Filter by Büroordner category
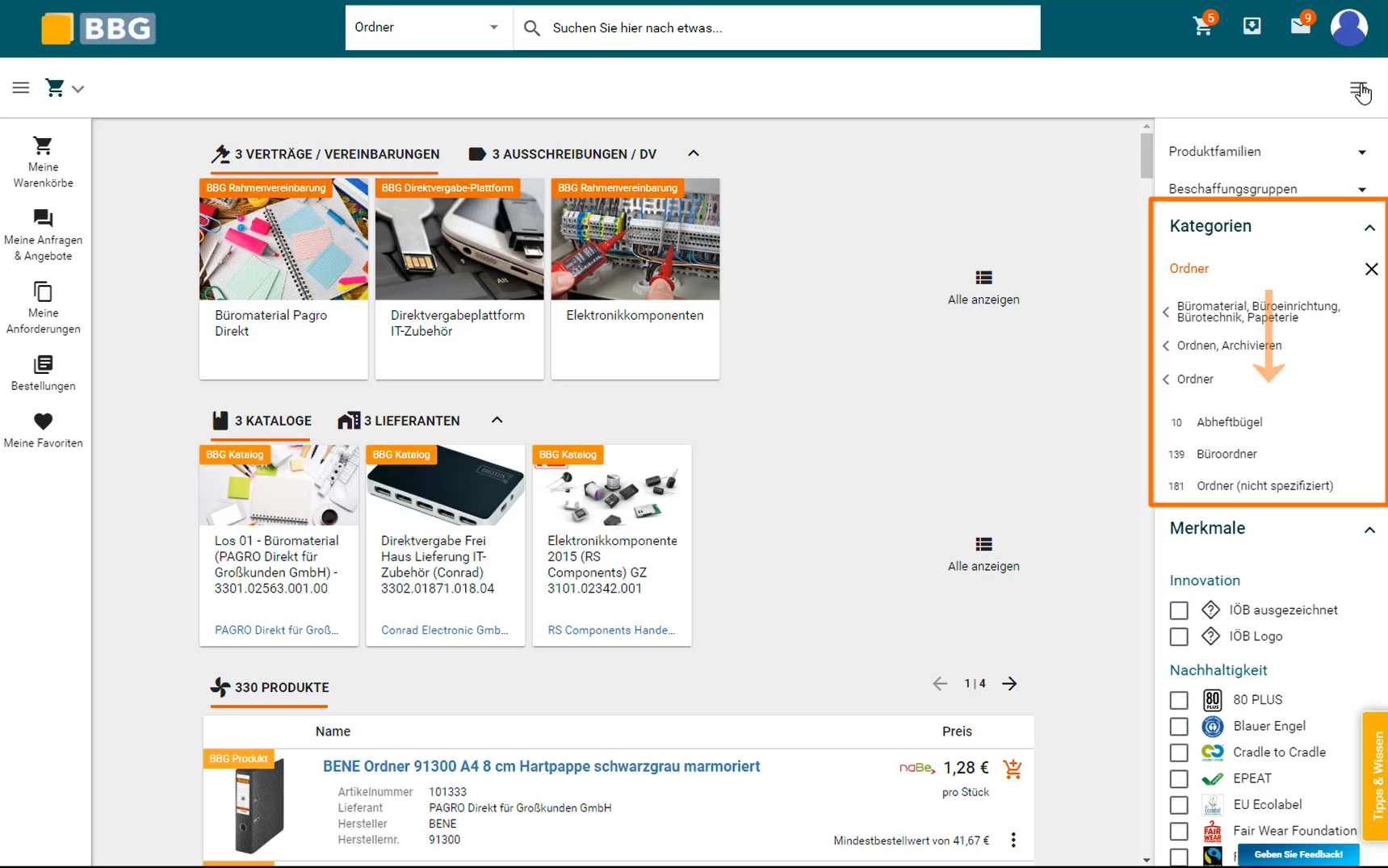Viewport: 1388px width, 868px height. coord(1227,454)
